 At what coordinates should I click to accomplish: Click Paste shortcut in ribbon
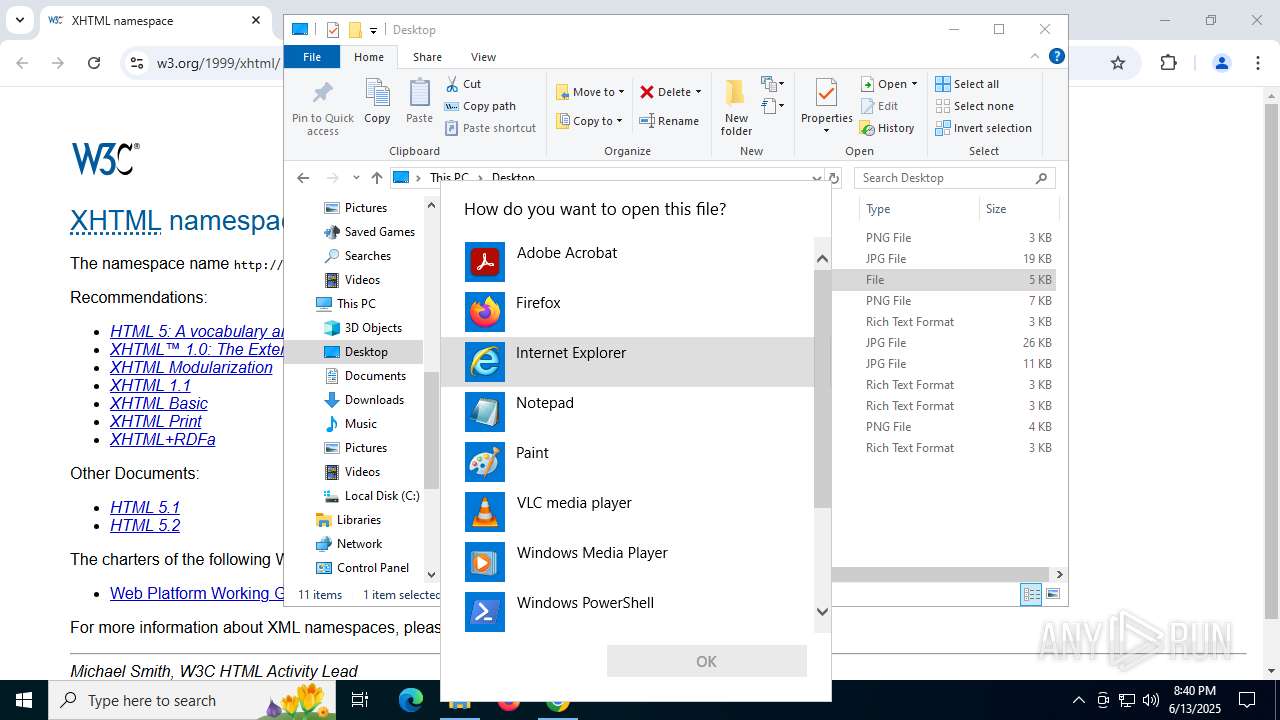coord(490,128)
